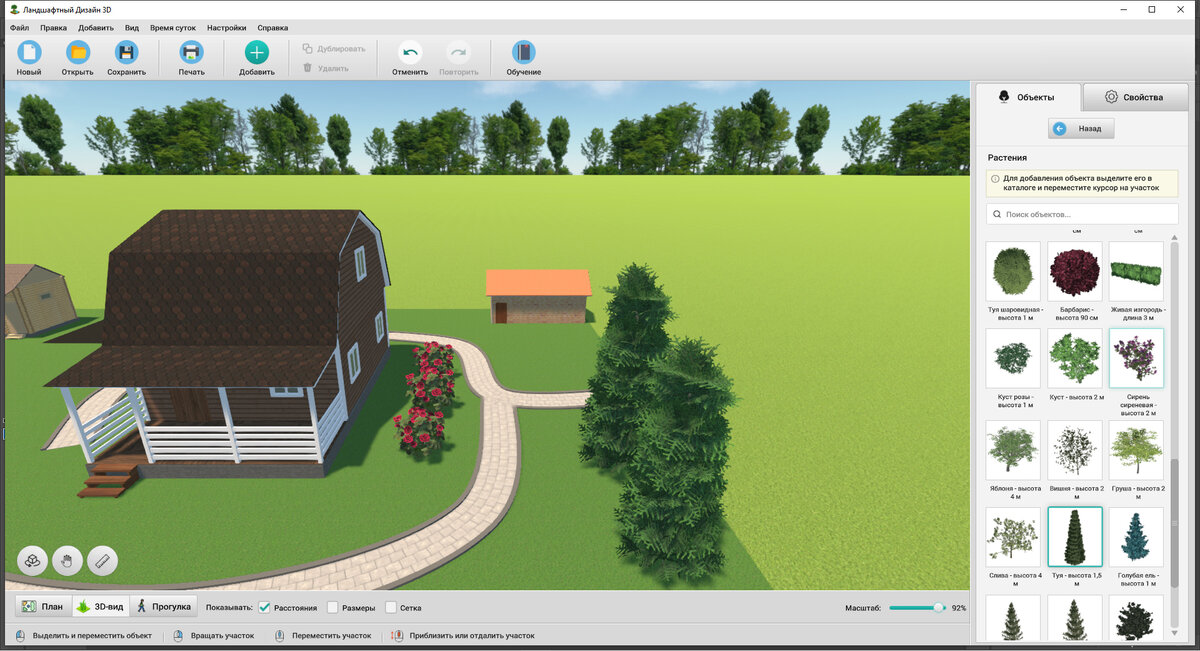
Task: Click the 3D cube view tool in the viewport
Action: point(32,561)
